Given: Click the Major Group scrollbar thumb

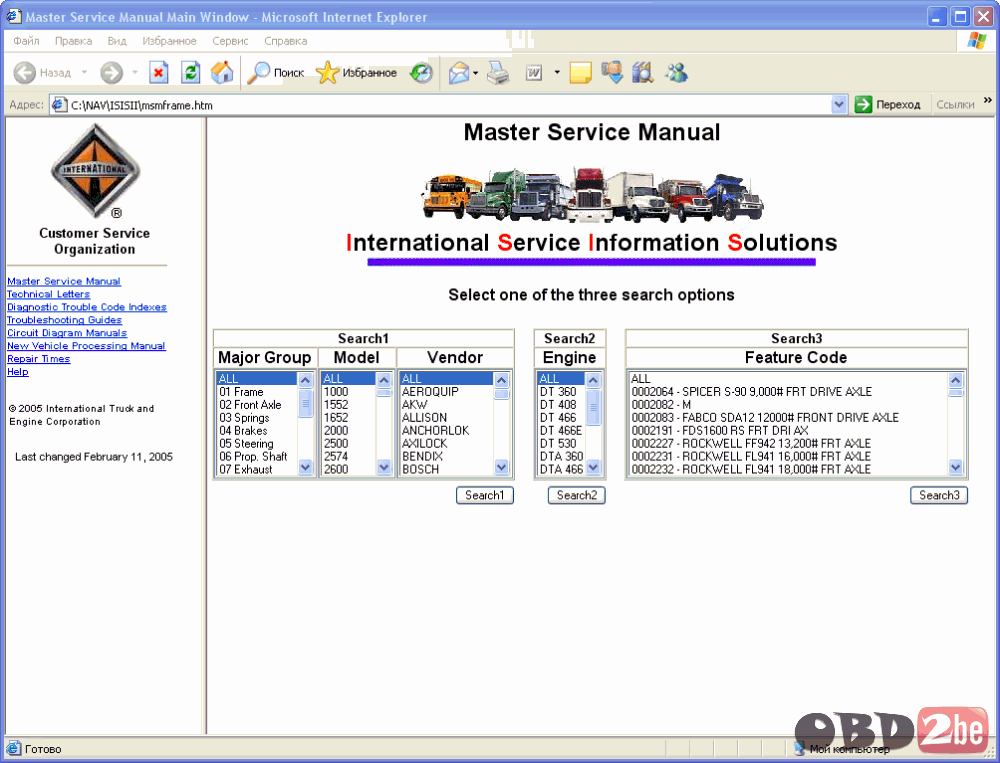Looking at the screenshot, I should (305, 403).
